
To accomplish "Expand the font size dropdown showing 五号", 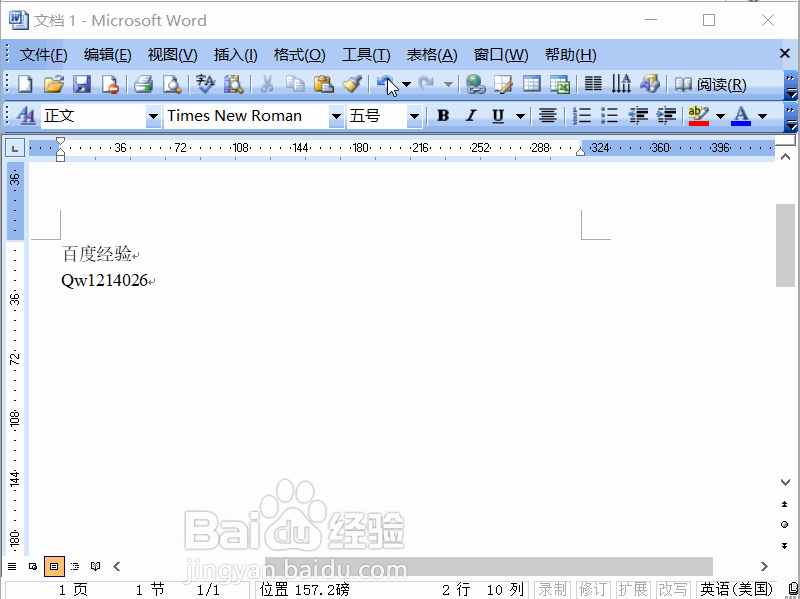I will point(414,116).
